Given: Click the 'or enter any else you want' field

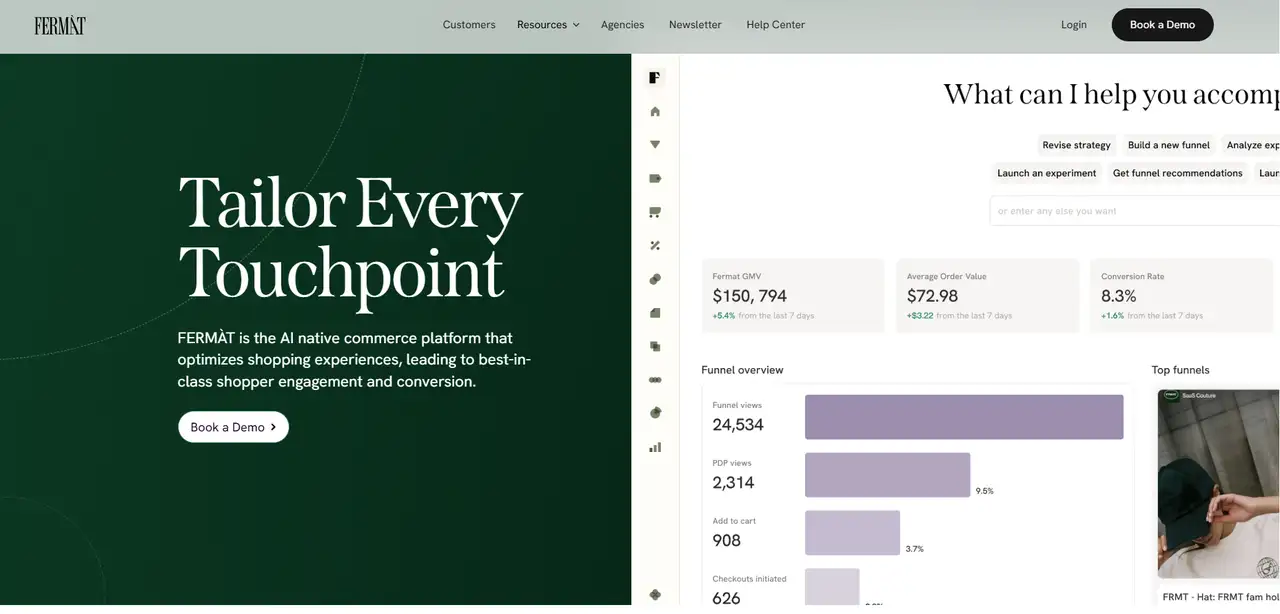Looking at the screenshot, I should (1135, 211).
